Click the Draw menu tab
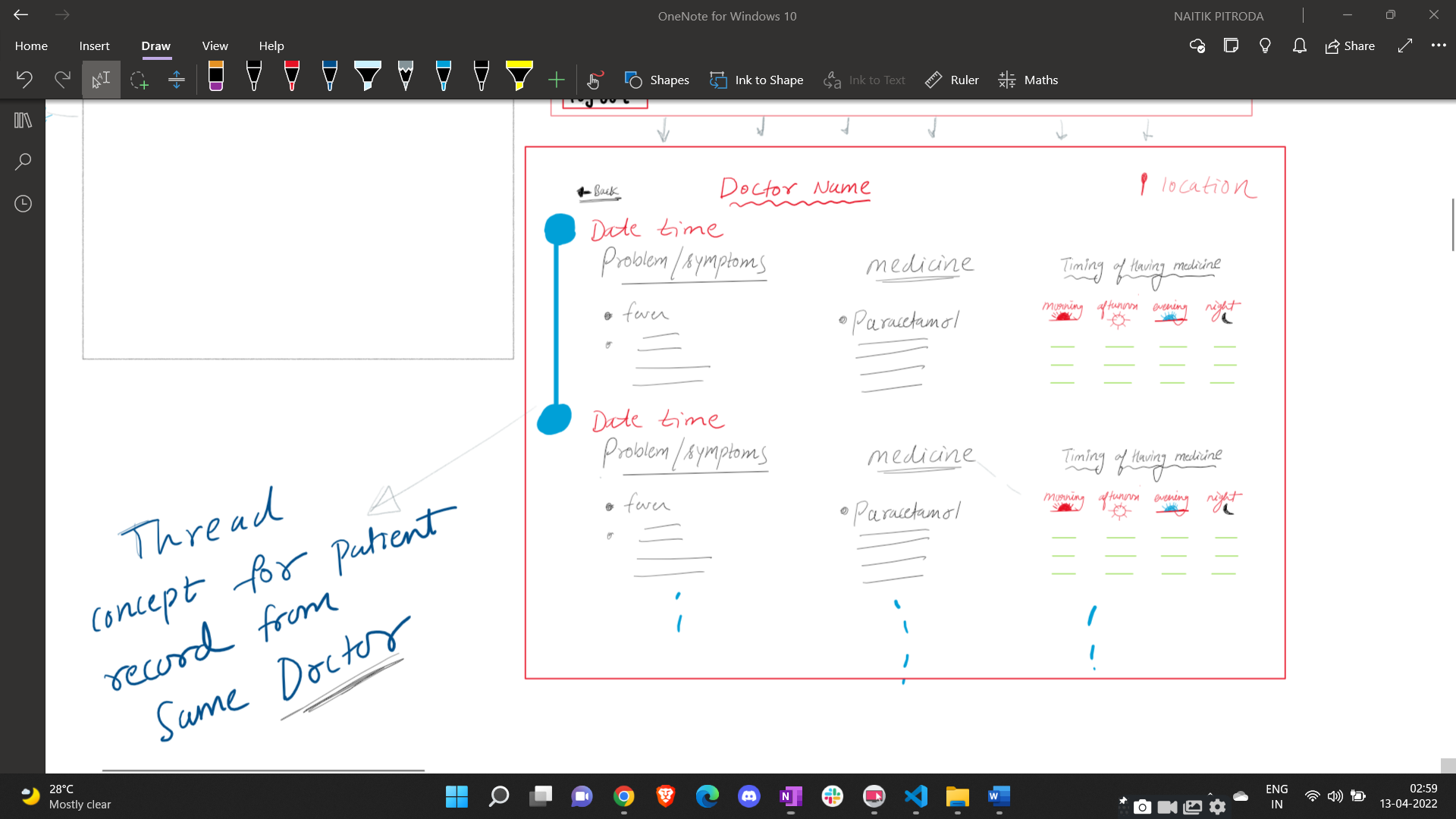The width and height of the screenshot is (1456, 819). [x=156, y=45]
